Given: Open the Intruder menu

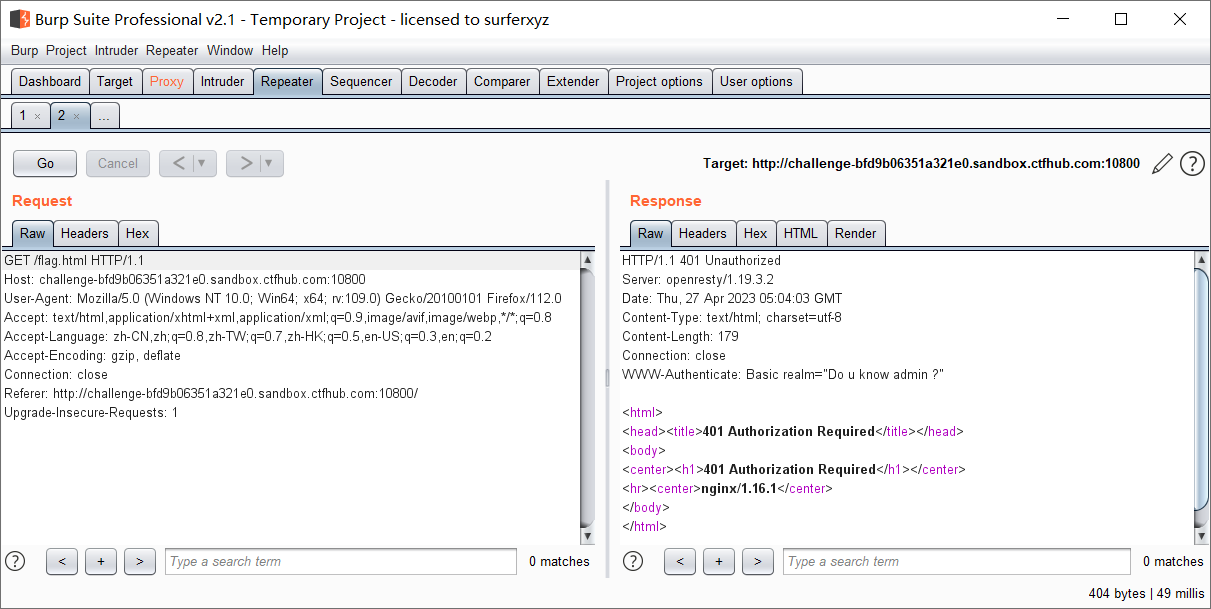Looking at the screenshot, I should point(117,50).
